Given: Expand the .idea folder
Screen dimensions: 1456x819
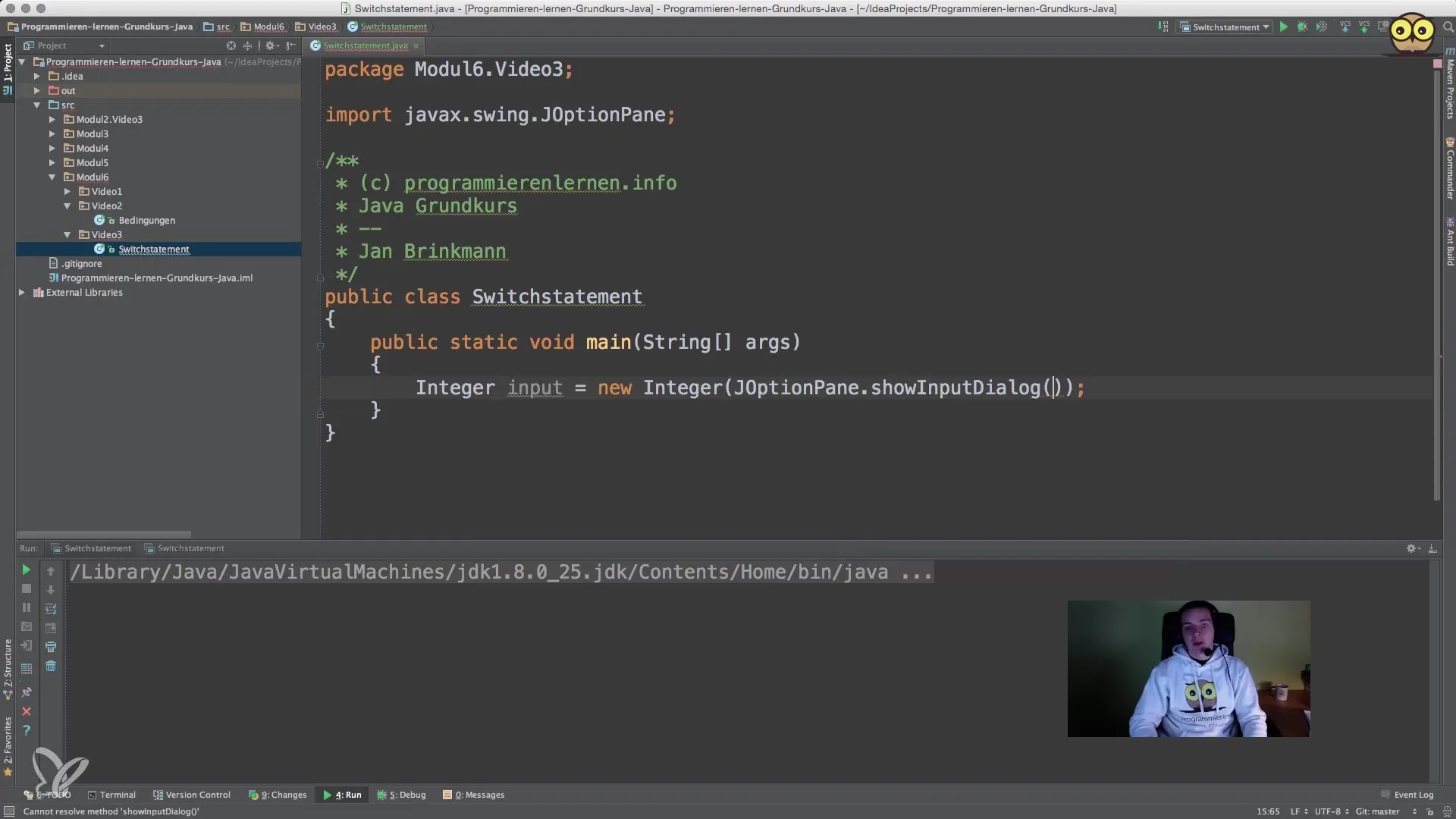Looking at the screenshot, I should click(36, 76).
